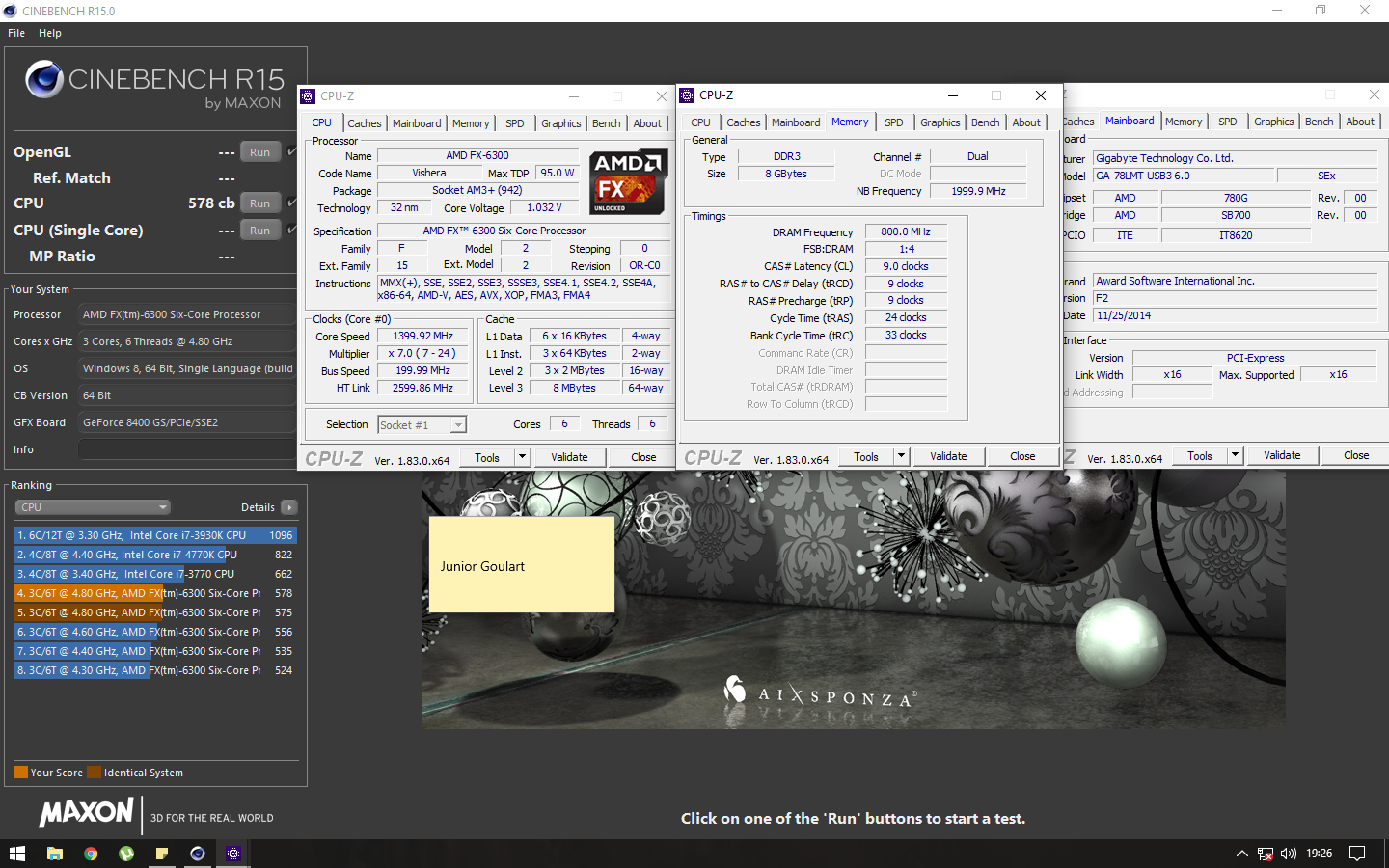Click the Info text field
The image size is (1389, 868).
tap(187, 449)
